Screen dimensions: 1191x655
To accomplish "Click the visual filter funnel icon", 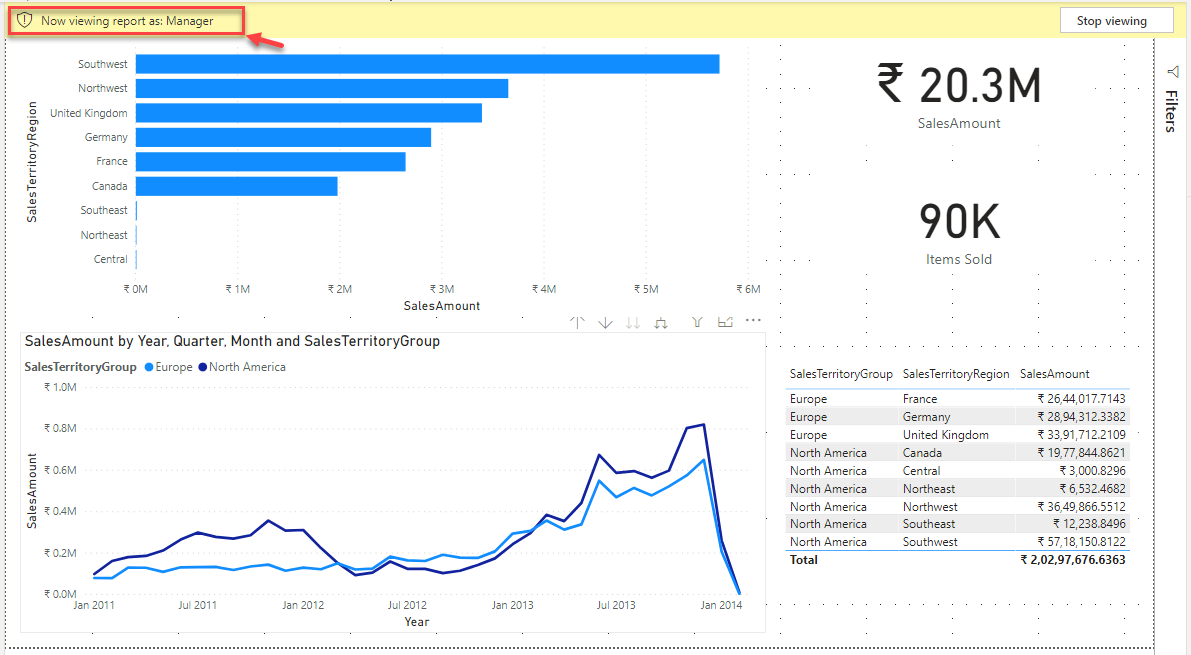I will click(699, 323).
